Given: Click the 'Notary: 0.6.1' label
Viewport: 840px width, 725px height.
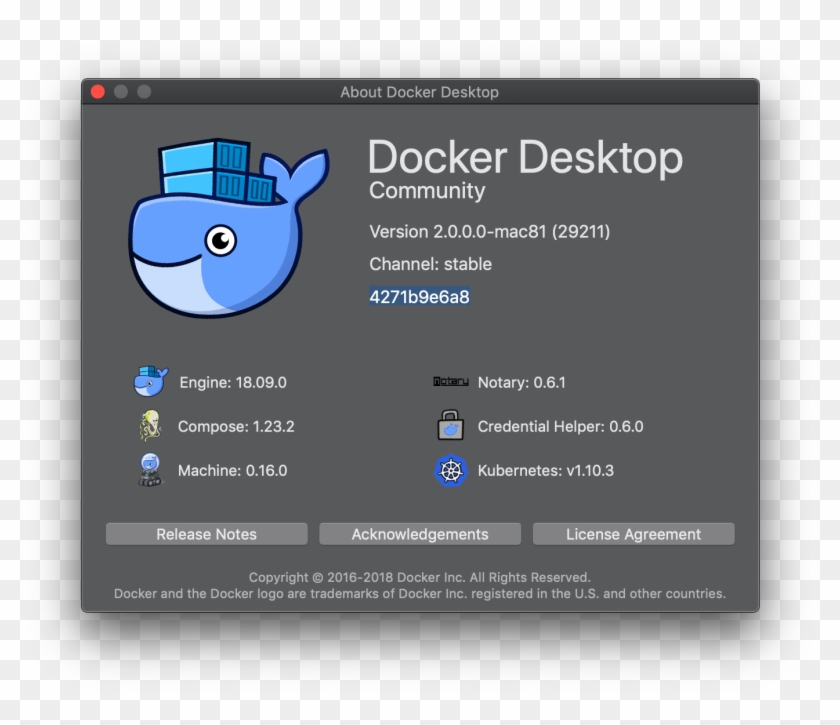Looking at the screenshot, I should pyautogui.click(x=522, y=383).
